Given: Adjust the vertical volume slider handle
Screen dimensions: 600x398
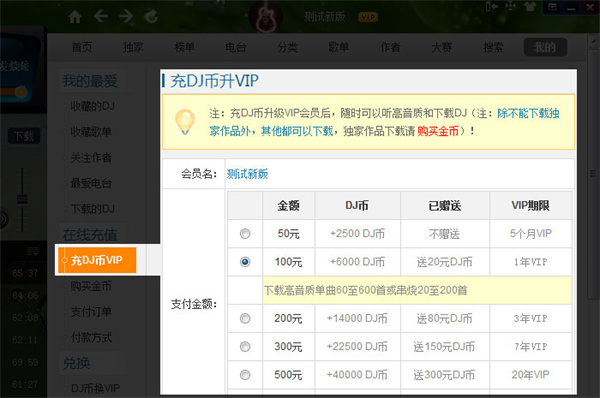Looking at the screenshot, I should point(22,199).
